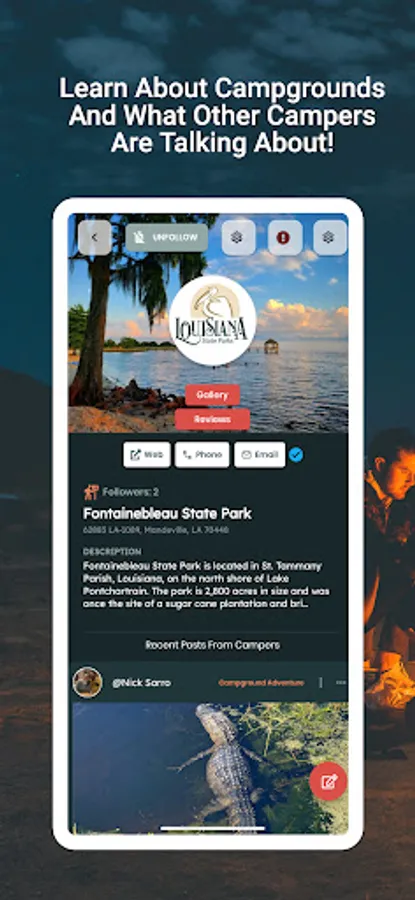Open Nick Sarro's profile avatar
Image resolution: width=415 pixels, height=900 pixels.
tap(88, 682)
